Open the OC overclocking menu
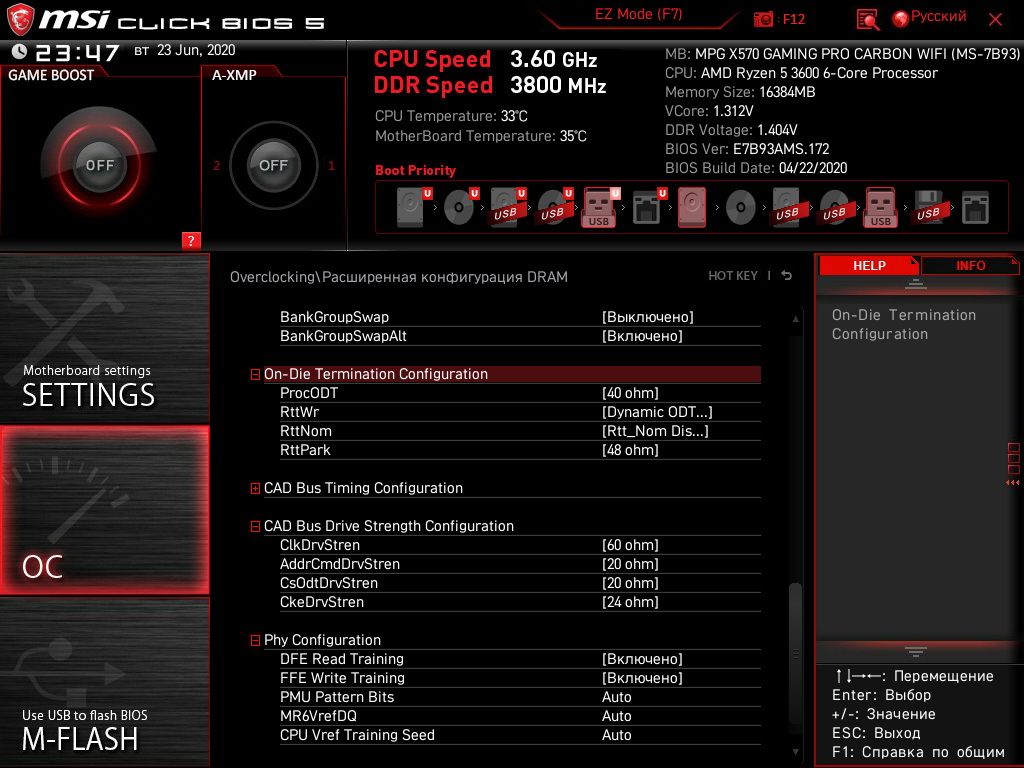The image size is (1024, 768). pyautogui.click(x=104, y=510)
